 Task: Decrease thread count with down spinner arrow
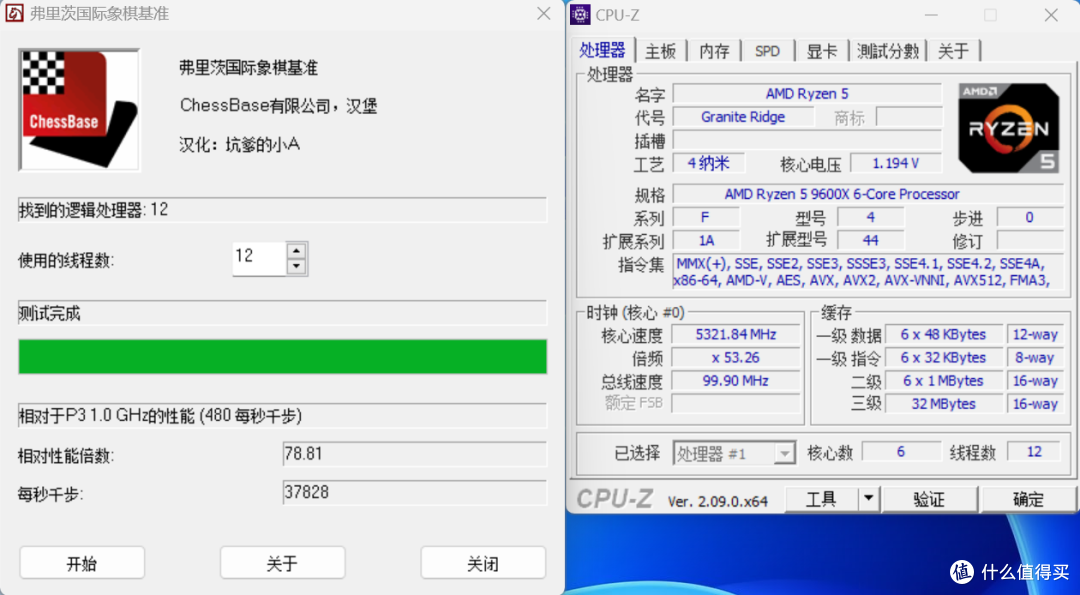pos(296,267)
